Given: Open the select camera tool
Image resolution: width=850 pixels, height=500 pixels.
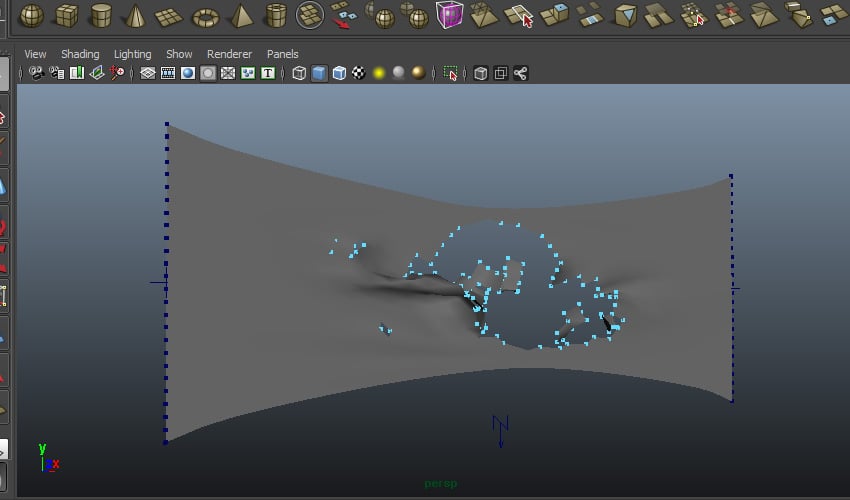Looking at the screenshot, I should point(36,73).
